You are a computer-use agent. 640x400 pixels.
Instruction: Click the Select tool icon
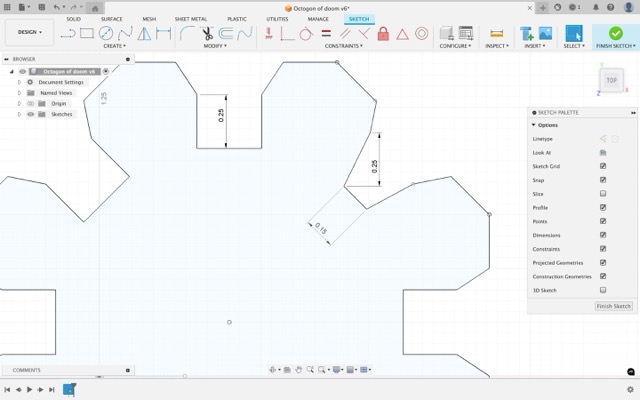tap(573, 33)
